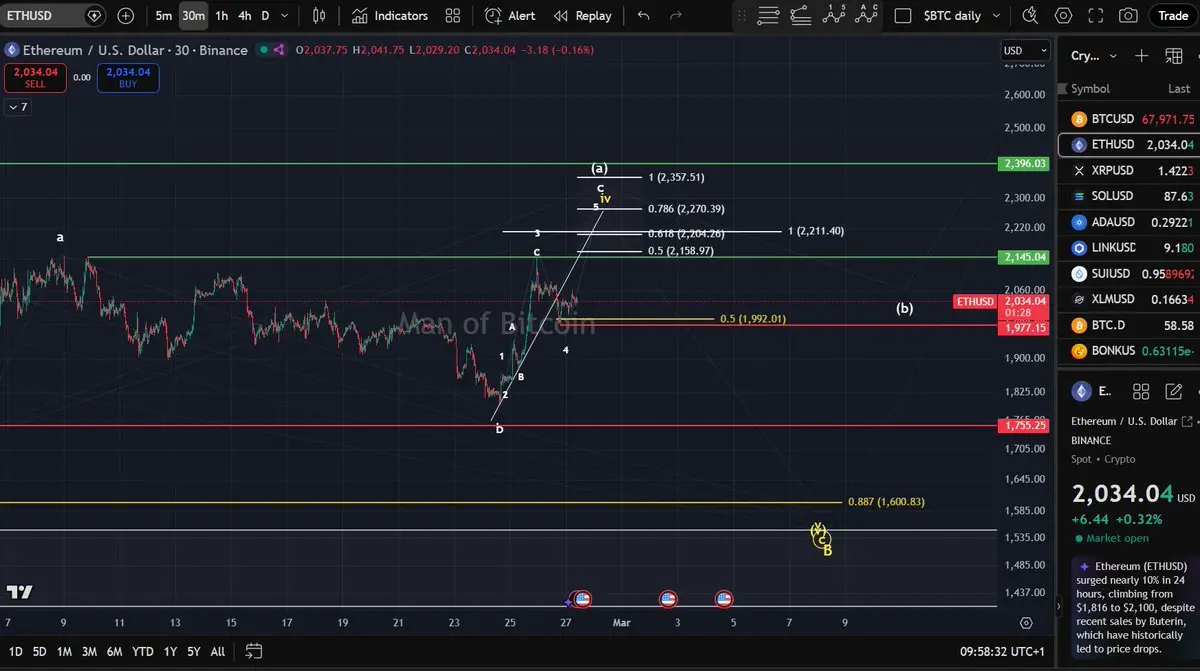Open the details panel grid icon
This screenshot has width=1200, height=671.
coord(1141,391)
